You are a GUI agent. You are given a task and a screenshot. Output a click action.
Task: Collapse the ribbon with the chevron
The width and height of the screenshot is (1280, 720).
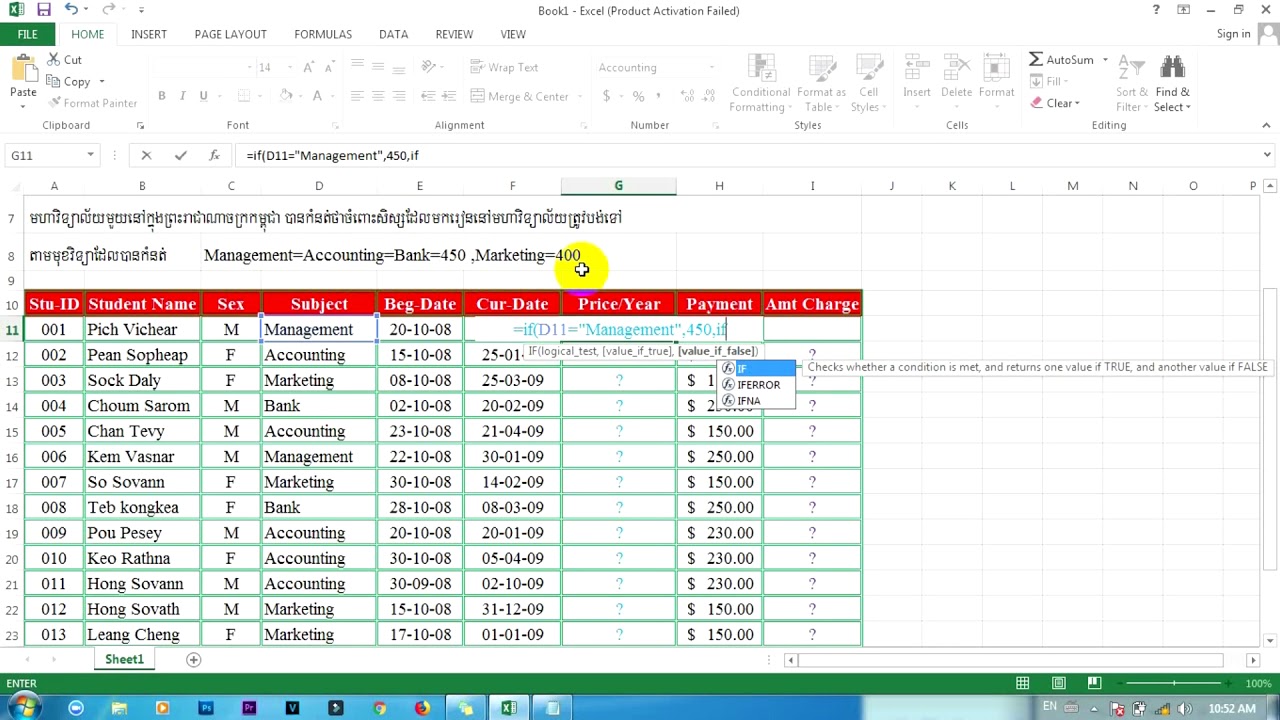[x=1266, y=125]
